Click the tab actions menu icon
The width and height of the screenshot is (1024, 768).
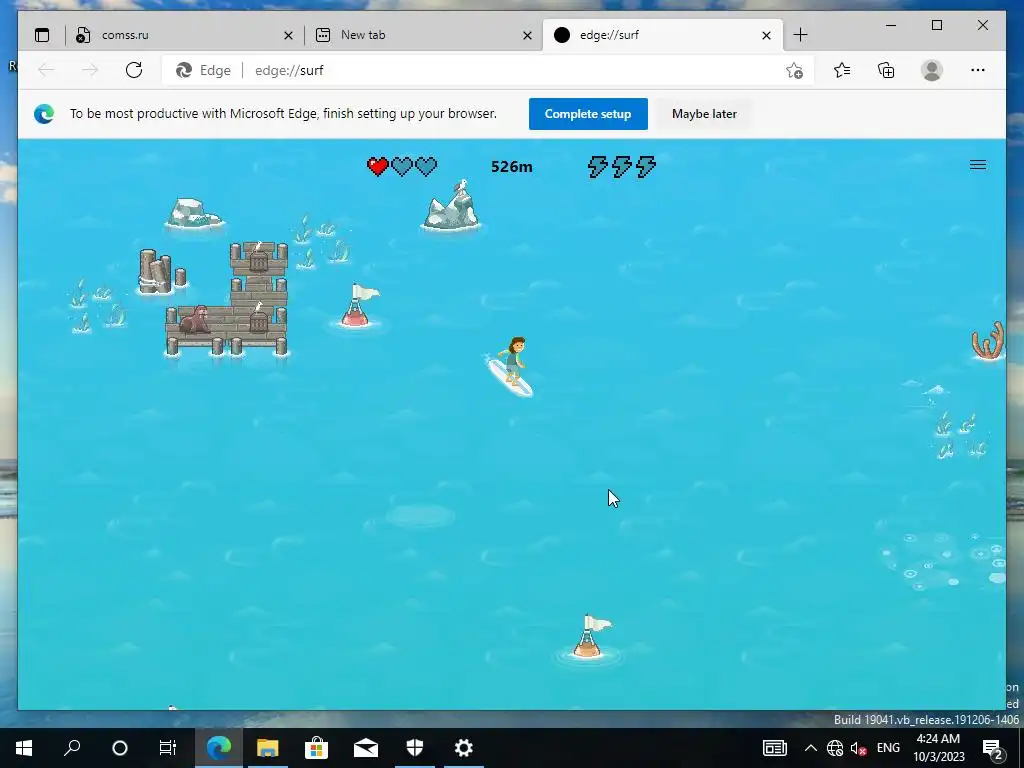click(42, 35)
